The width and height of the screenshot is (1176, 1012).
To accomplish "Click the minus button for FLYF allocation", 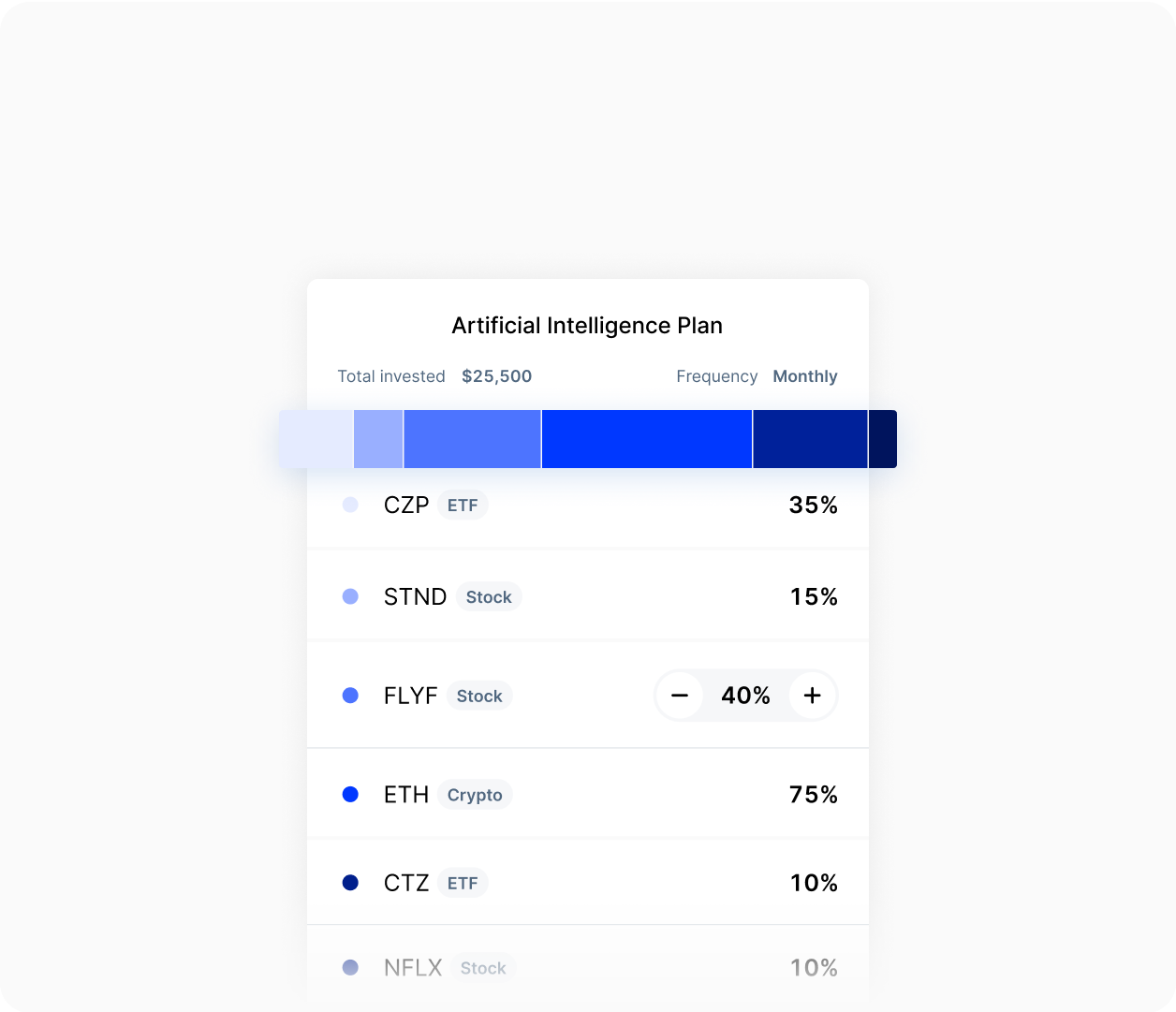I will [x=680, y=696].
